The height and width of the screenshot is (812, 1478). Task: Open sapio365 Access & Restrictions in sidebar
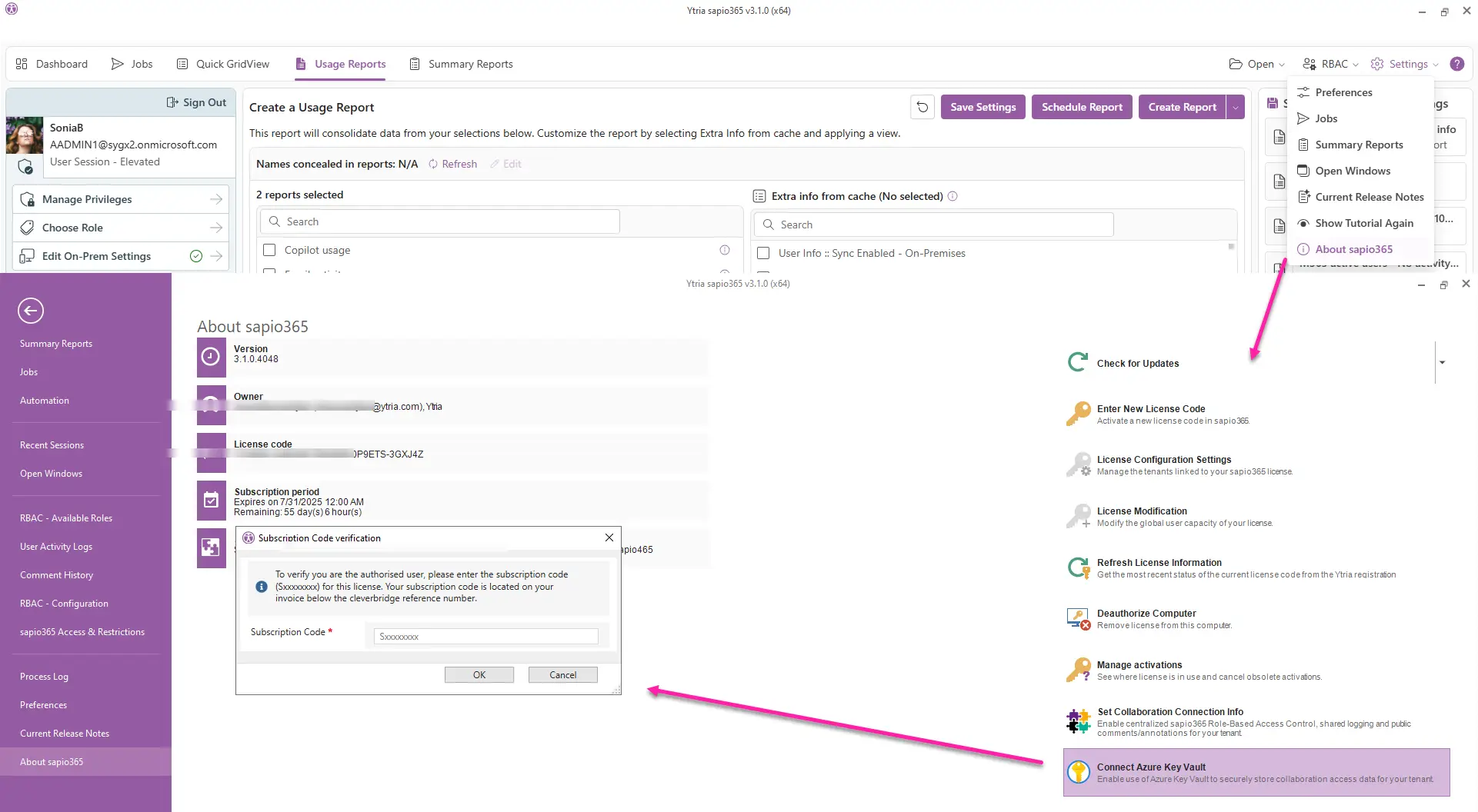point(82,632)
